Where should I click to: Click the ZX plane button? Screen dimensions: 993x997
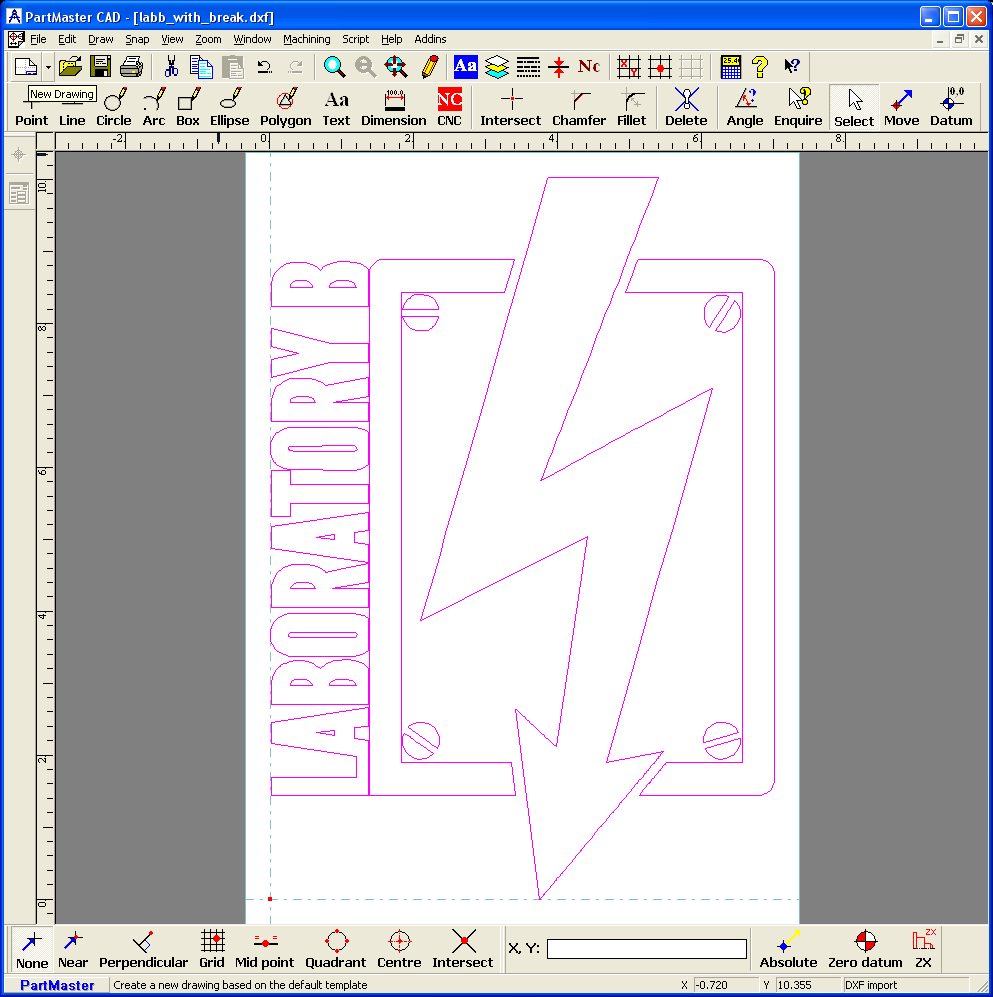pyautogui.click(x=924, y=949)
